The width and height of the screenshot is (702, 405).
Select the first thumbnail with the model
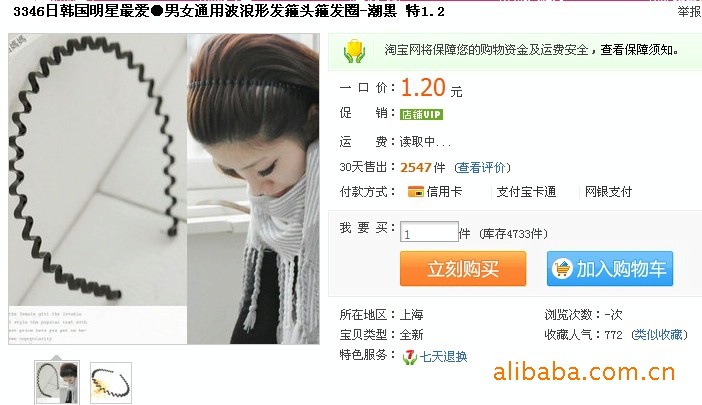pyautogui.click(x=57, y=383)
